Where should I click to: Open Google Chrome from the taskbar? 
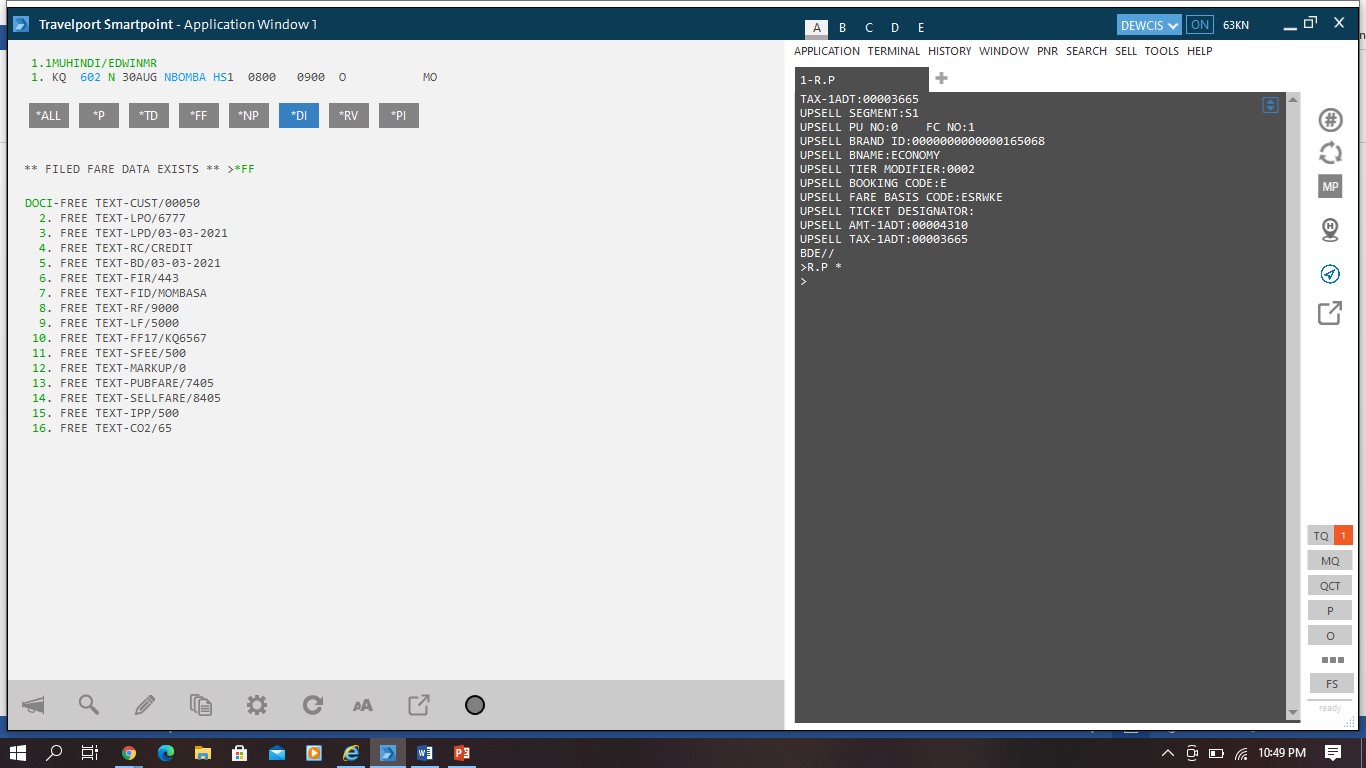click(x=128, y=753)
